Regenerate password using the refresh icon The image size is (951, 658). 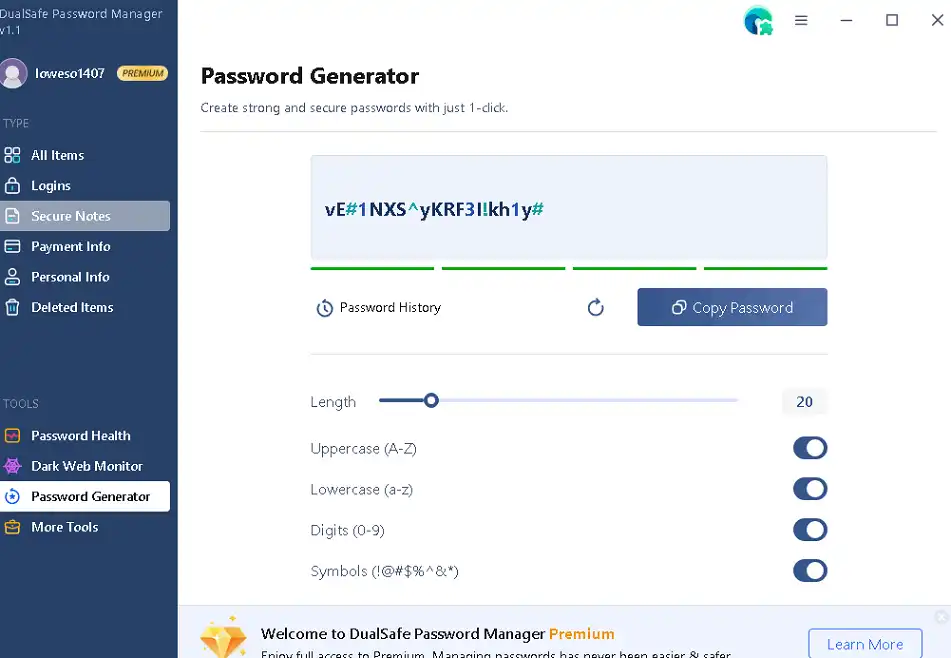tap(596, 308)
